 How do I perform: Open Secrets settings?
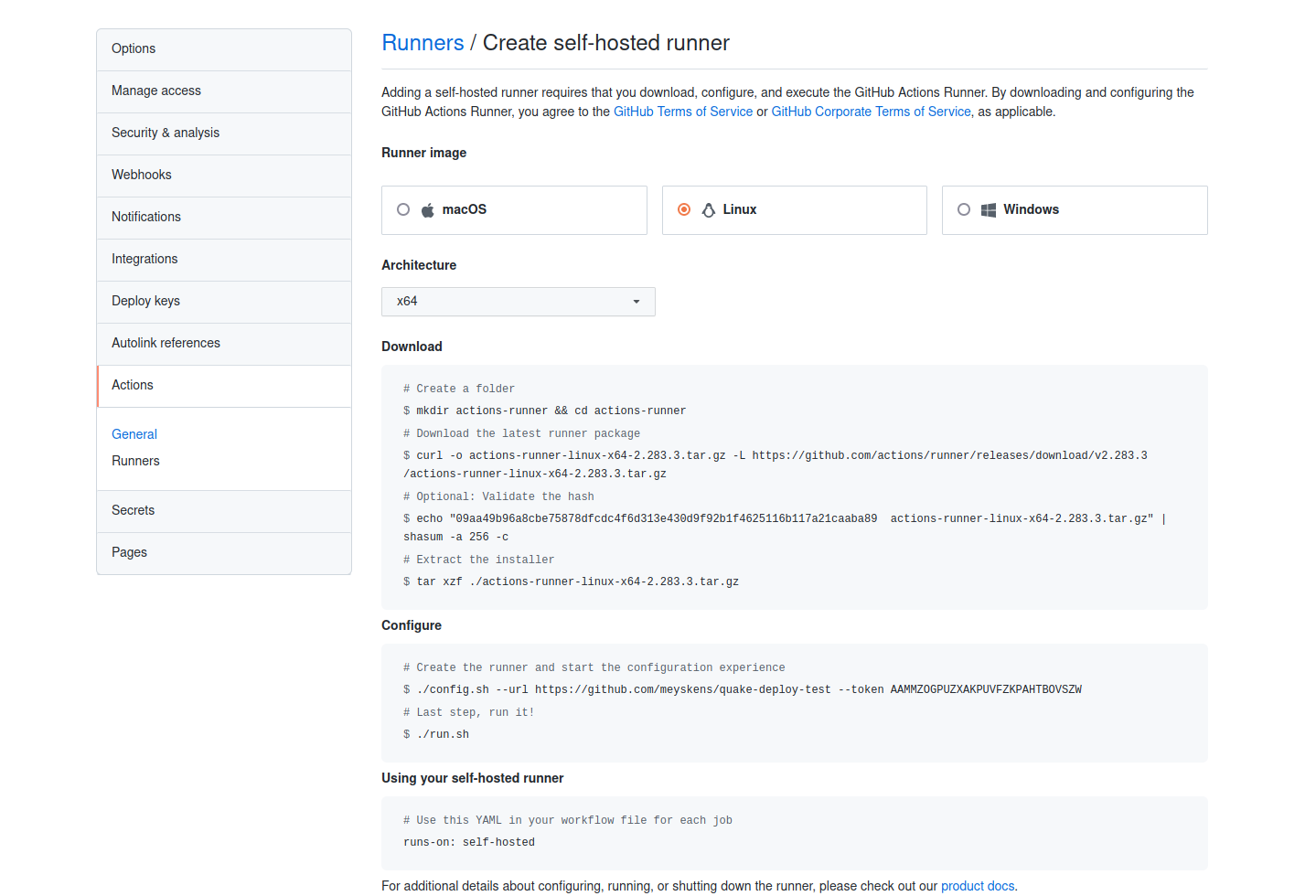point(224,511)
